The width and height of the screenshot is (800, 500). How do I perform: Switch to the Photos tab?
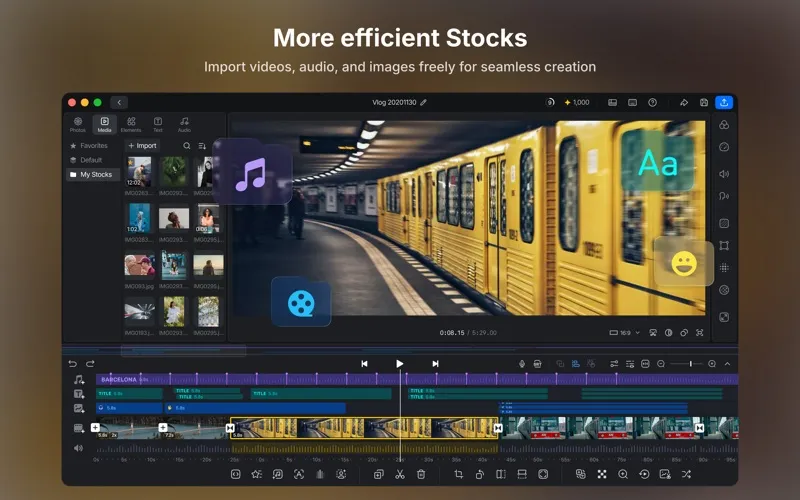(x=78, y=124)
